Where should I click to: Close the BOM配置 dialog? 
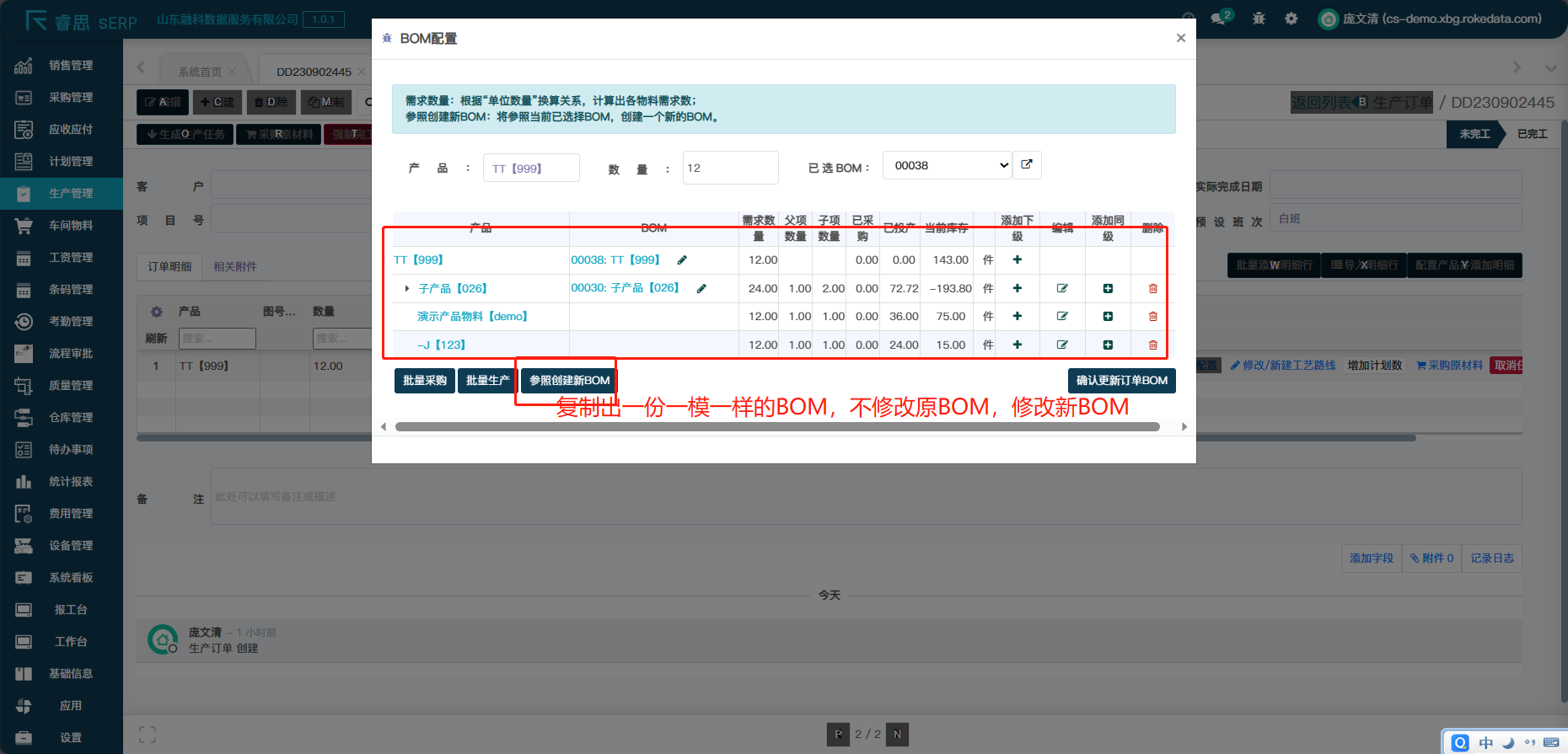[1180, 38]
